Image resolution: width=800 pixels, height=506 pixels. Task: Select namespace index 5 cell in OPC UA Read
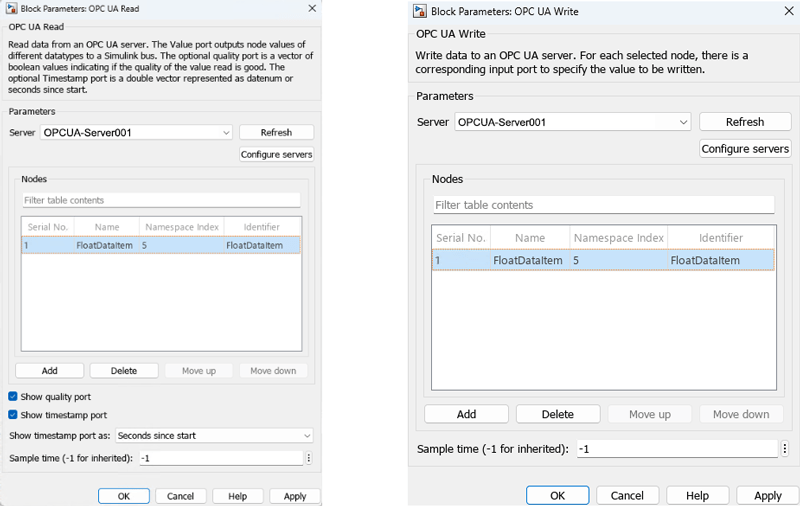(x=182, y=245)
